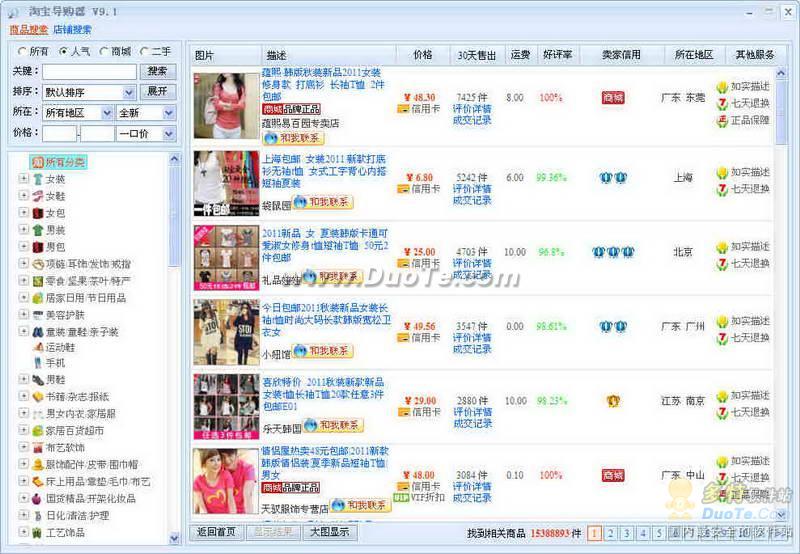The image size is (800, 554).
Task: Click 和我联系 for seller 袋鼠园
Action: tap(323, 203)
